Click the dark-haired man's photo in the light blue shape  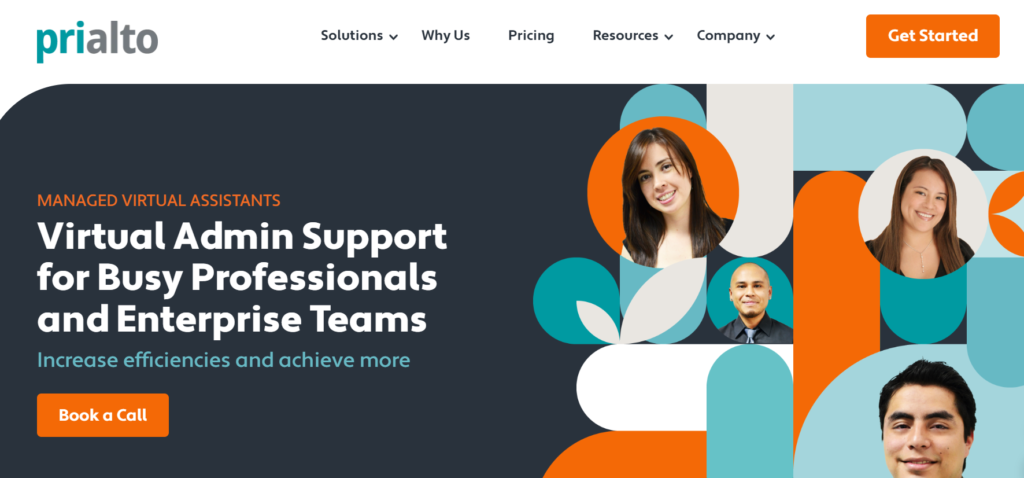[927, 418]
